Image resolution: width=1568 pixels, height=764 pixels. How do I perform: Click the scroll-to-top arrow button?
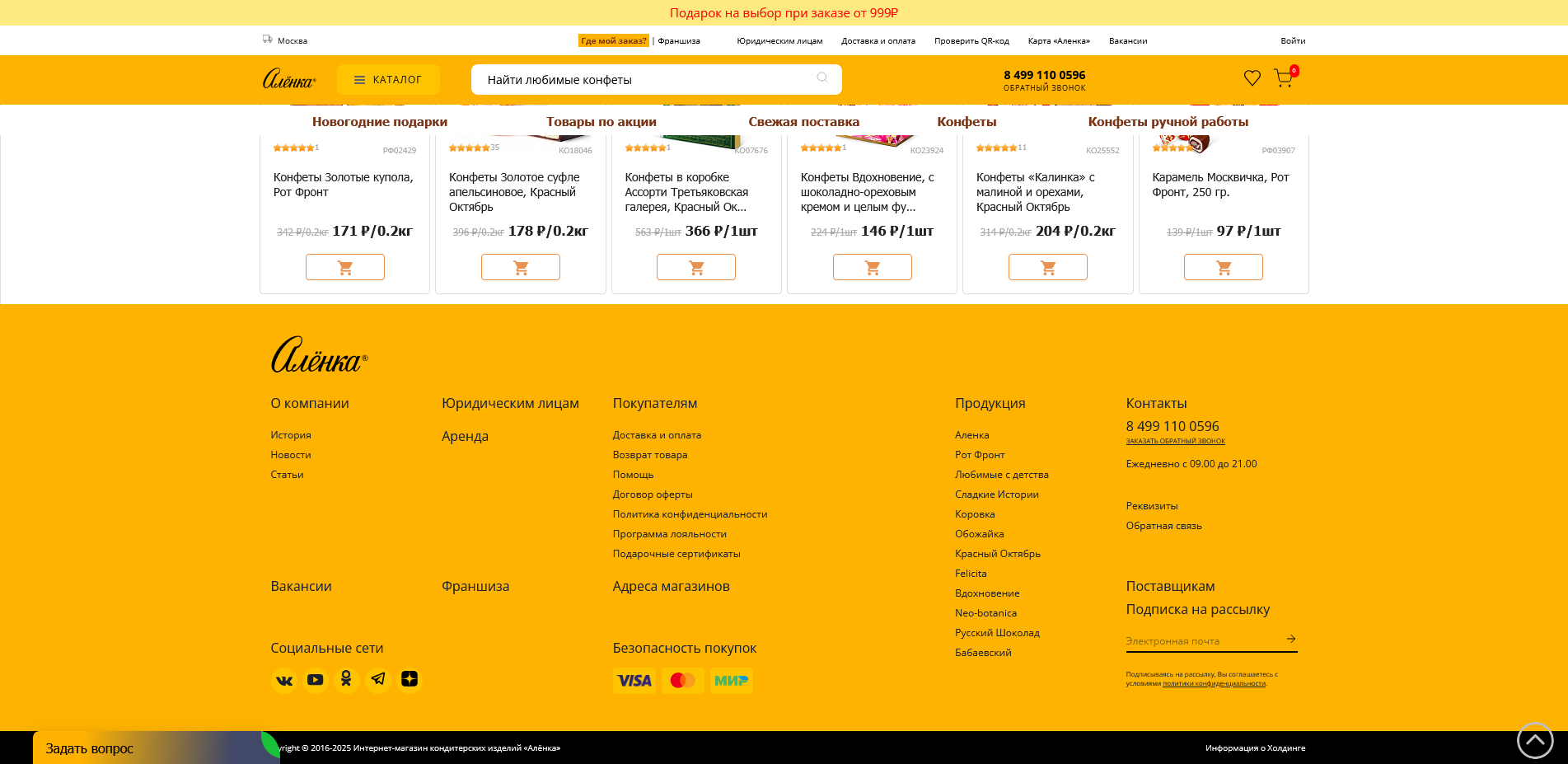tap(1534, 740)
